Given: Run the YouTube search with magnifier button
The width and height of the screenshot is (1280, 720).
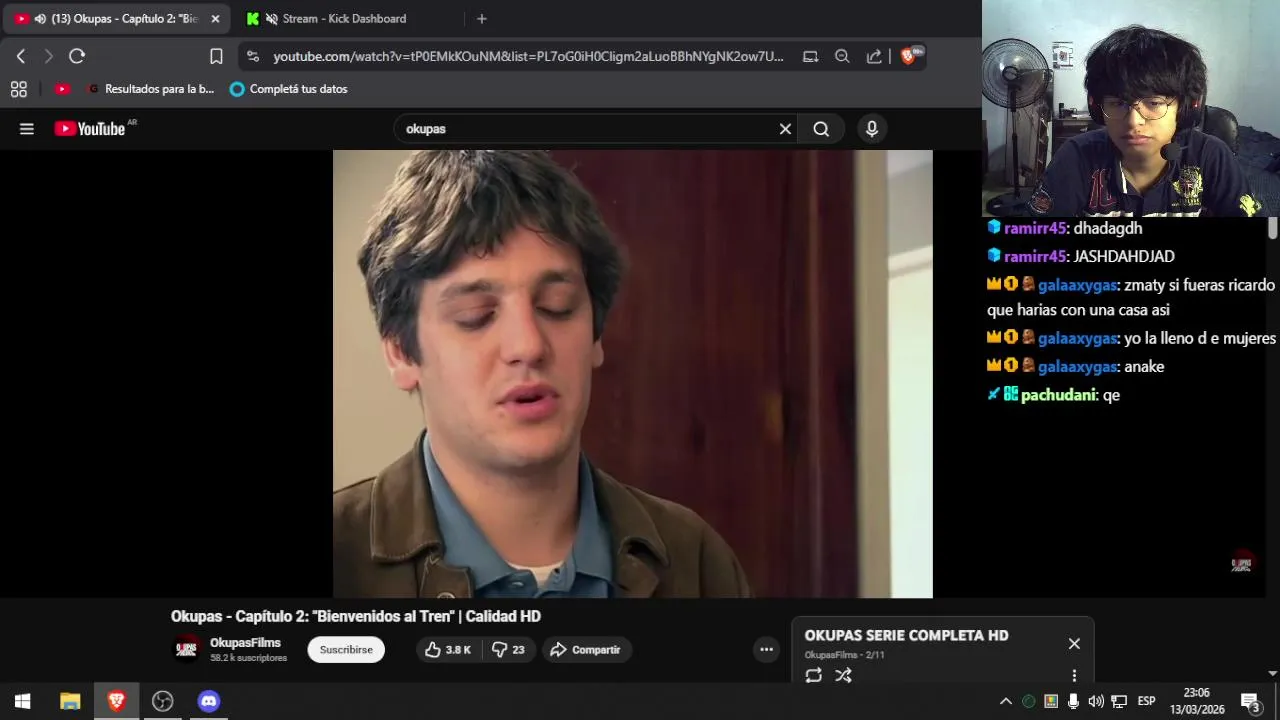Looking at the screenshot, I should click(821, 129).
